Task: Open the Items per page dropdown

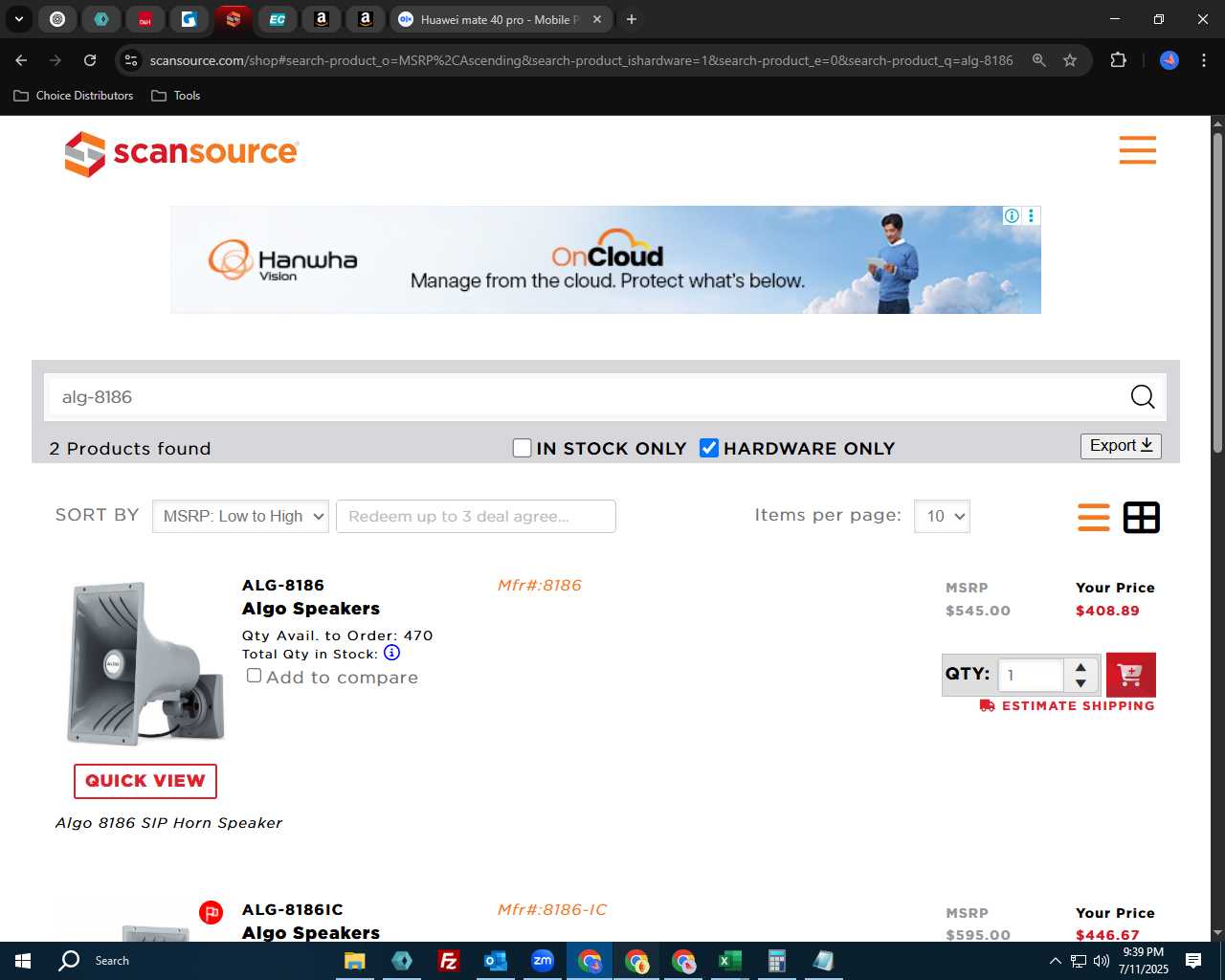Action: (x=942, y=516)
